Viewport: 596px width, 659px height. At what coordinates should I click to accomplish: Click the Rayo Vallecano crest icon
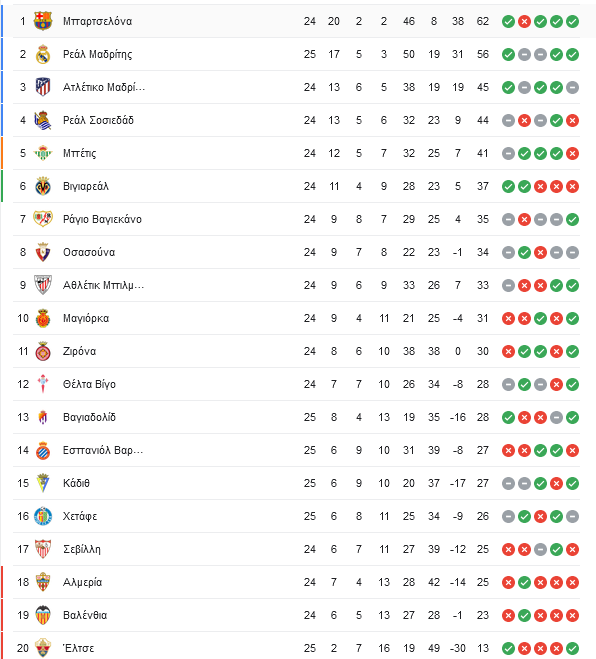[43, 219]
